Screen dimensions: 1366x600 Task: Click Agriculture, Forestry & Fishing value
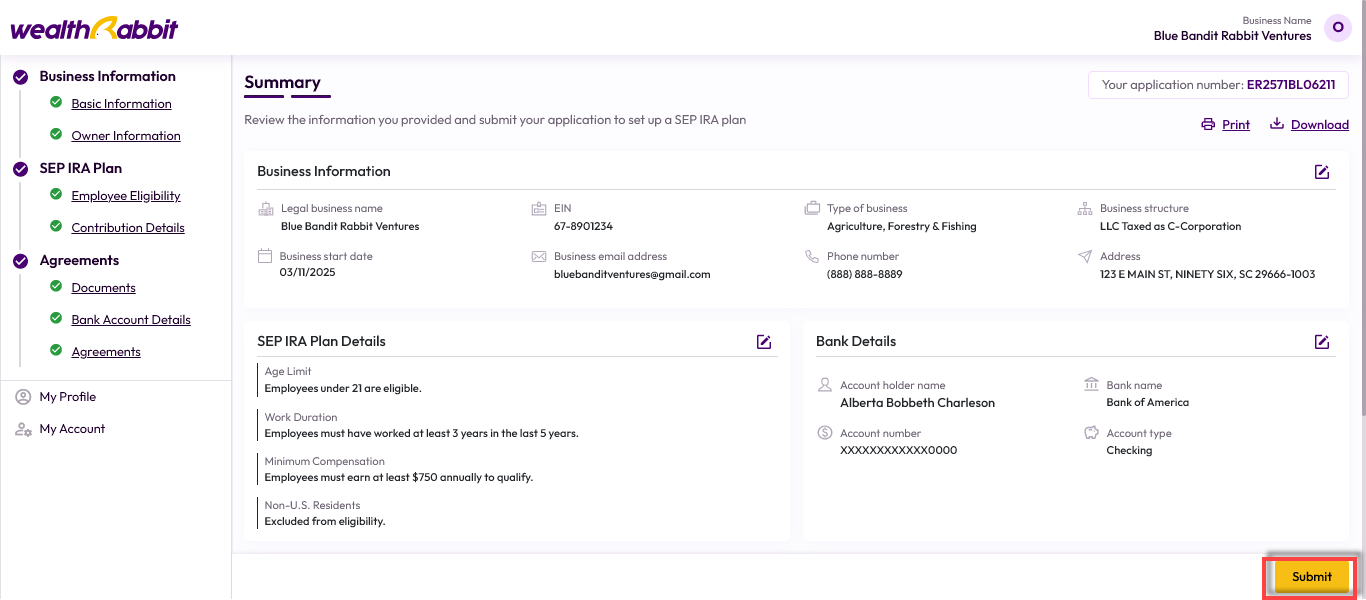[902, 226]
